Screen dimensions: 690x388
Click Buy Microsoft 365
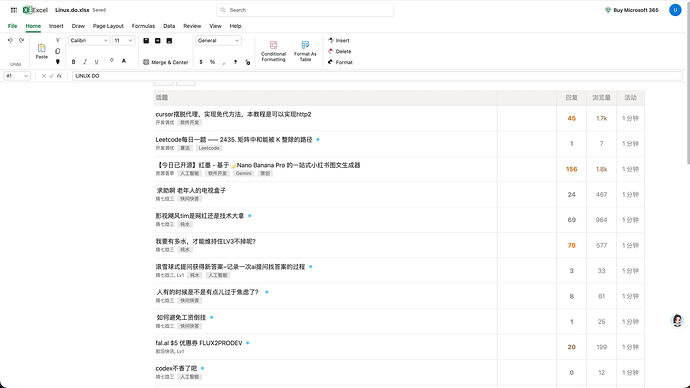pos(631,10)
